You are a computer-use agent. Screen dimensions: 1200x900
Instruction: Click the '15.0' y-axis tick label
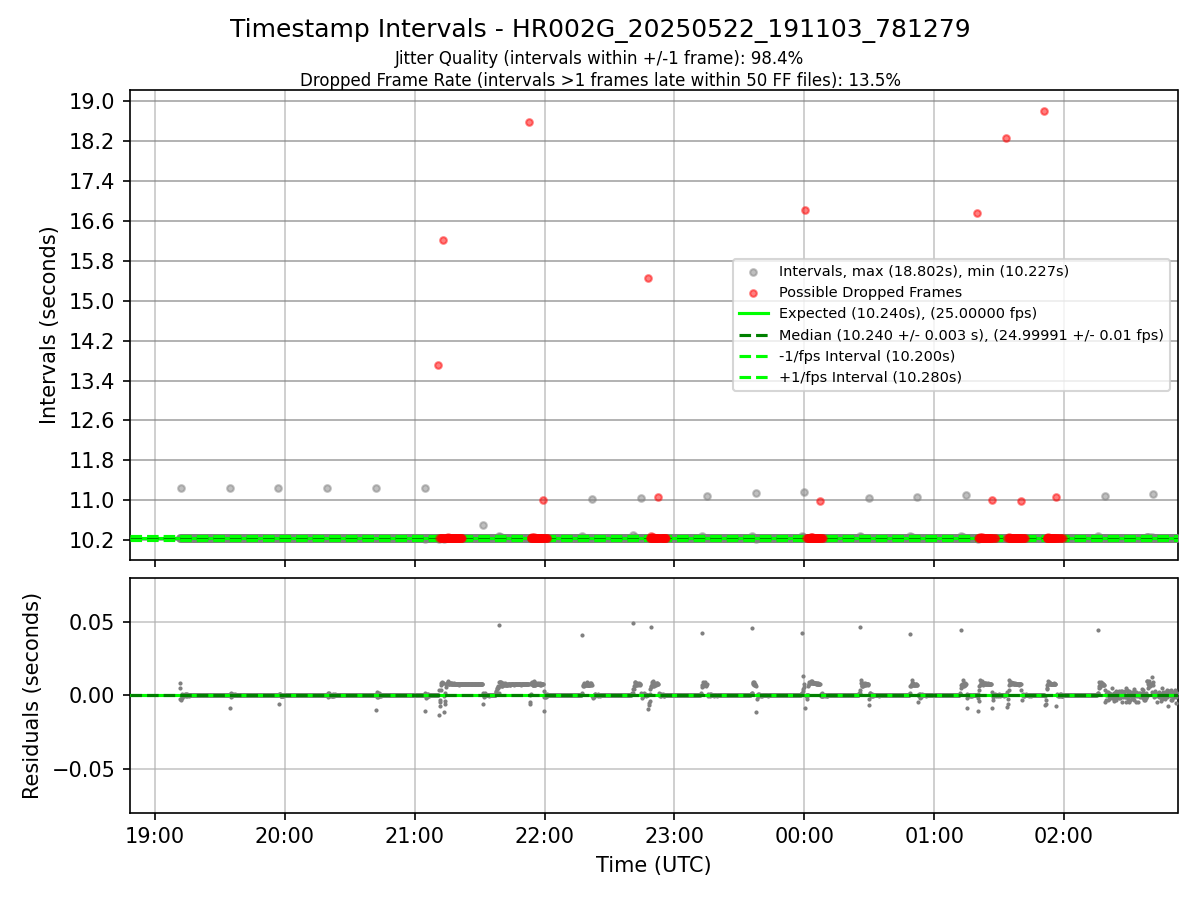pyautogui.click(x=94, y=301)
